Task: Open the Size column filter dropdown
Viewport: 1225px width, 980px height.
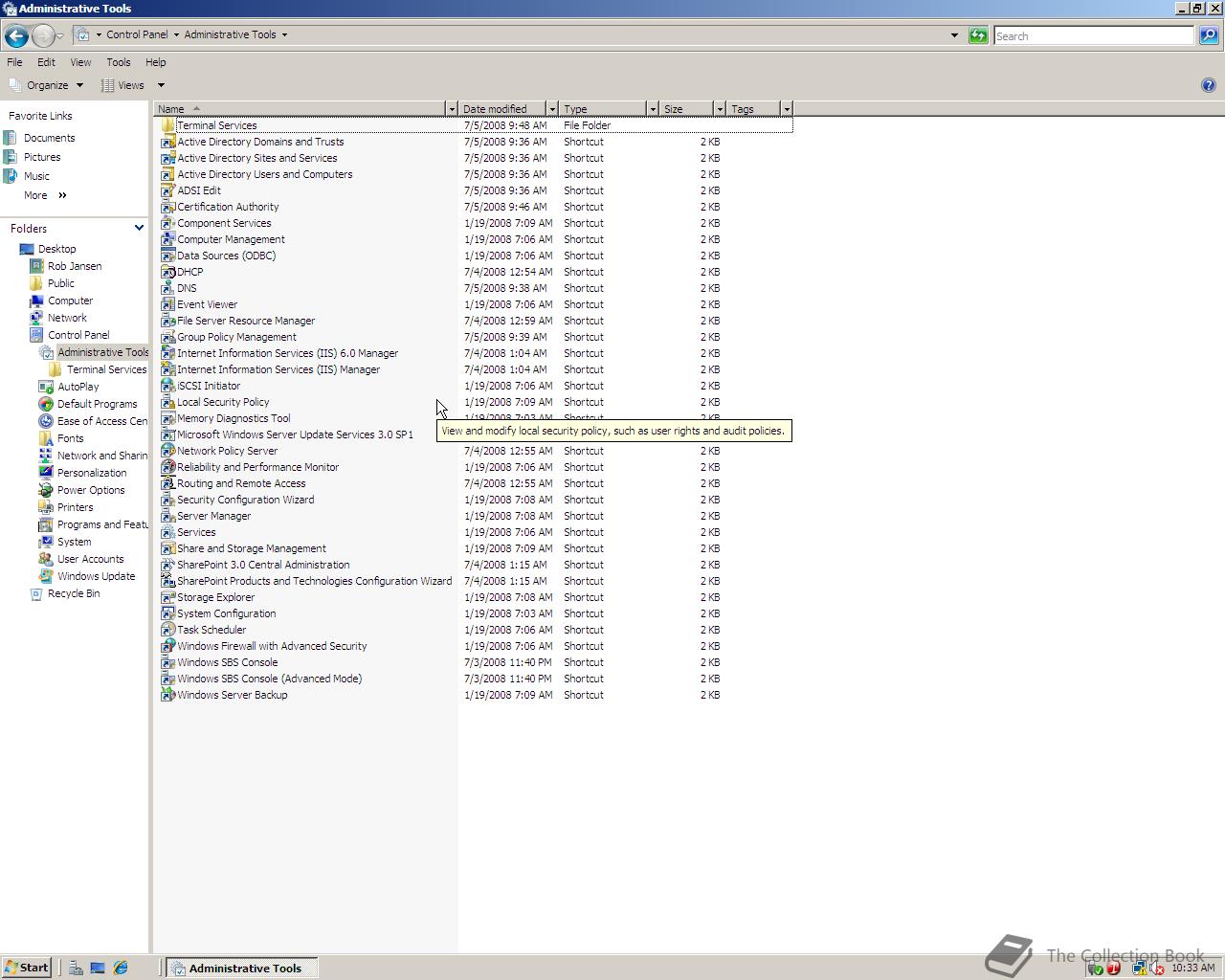Action: (x=720, y=109)
